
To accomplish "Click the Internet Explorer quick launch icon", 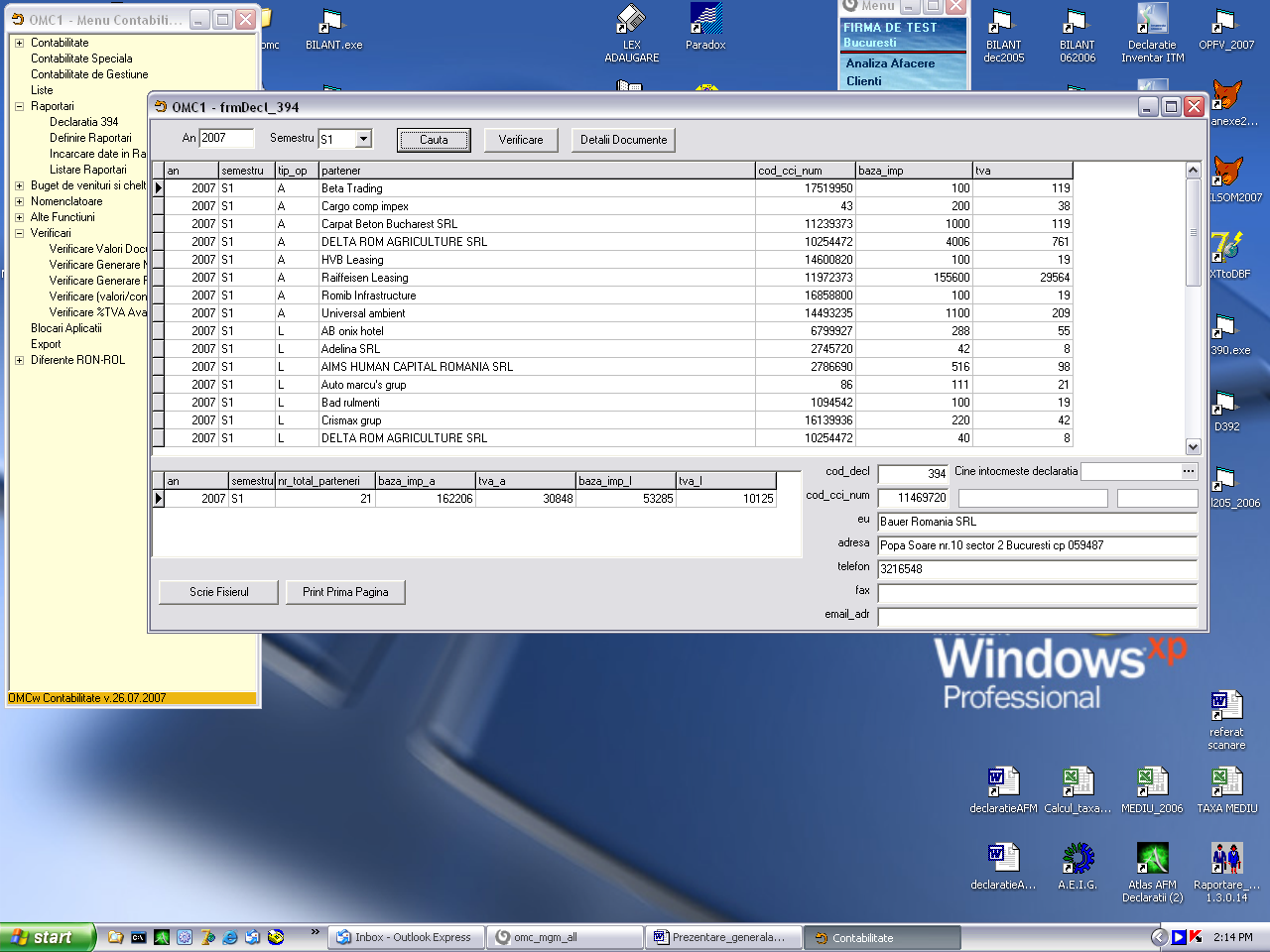I will pos(230,937).
